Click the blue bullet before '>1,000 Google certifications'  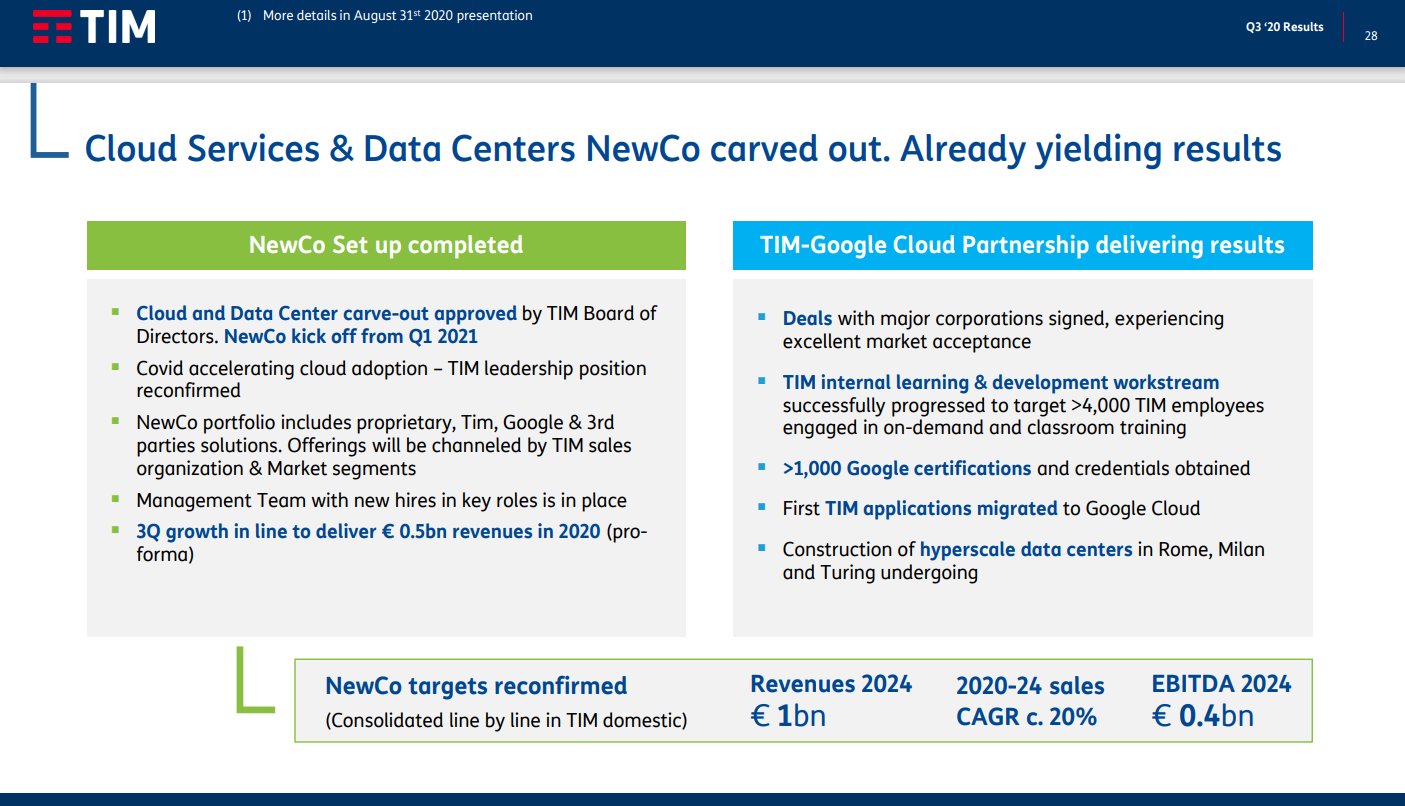coord(761,468)
